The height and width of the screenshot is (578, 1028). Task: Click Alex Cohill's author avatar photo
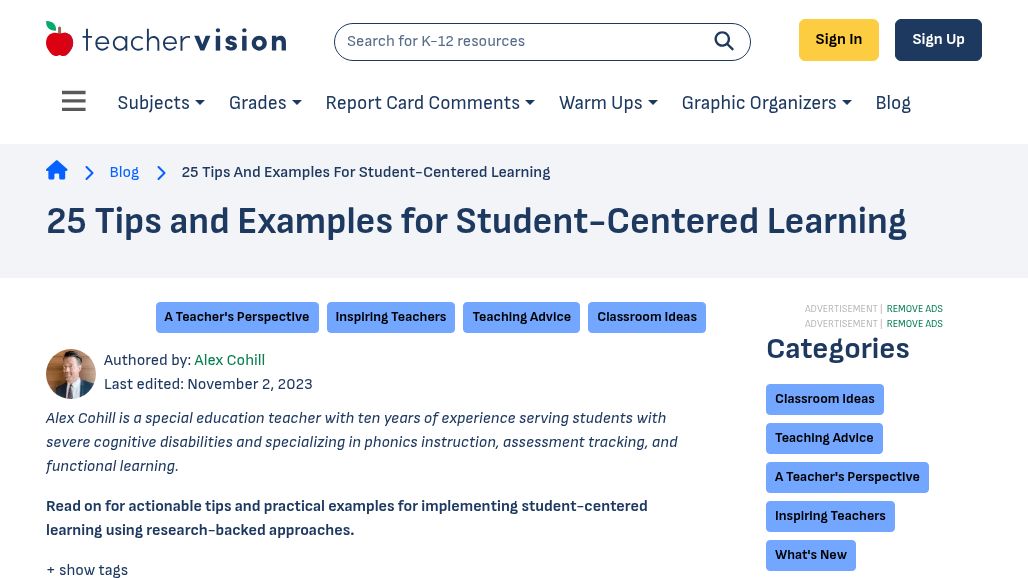[x=71, y=373]
